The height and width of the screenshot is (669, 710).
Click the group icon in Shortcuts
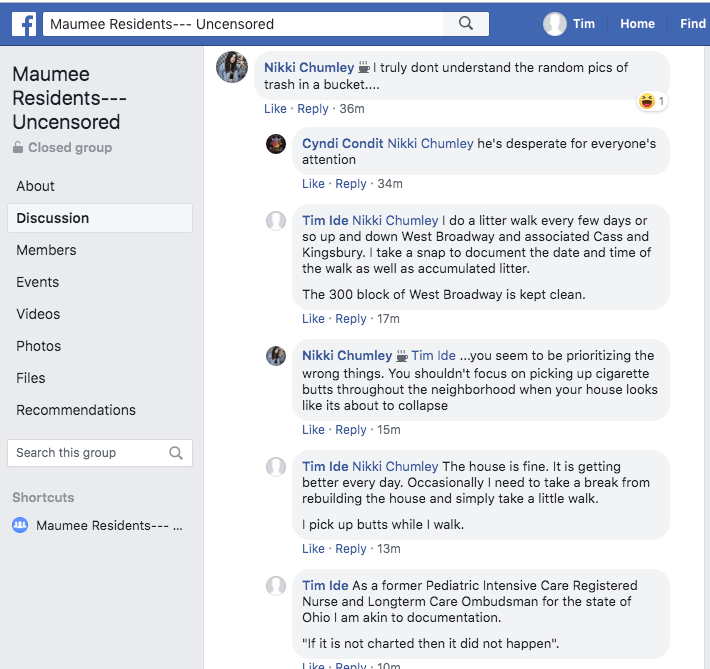pos(20,525)
